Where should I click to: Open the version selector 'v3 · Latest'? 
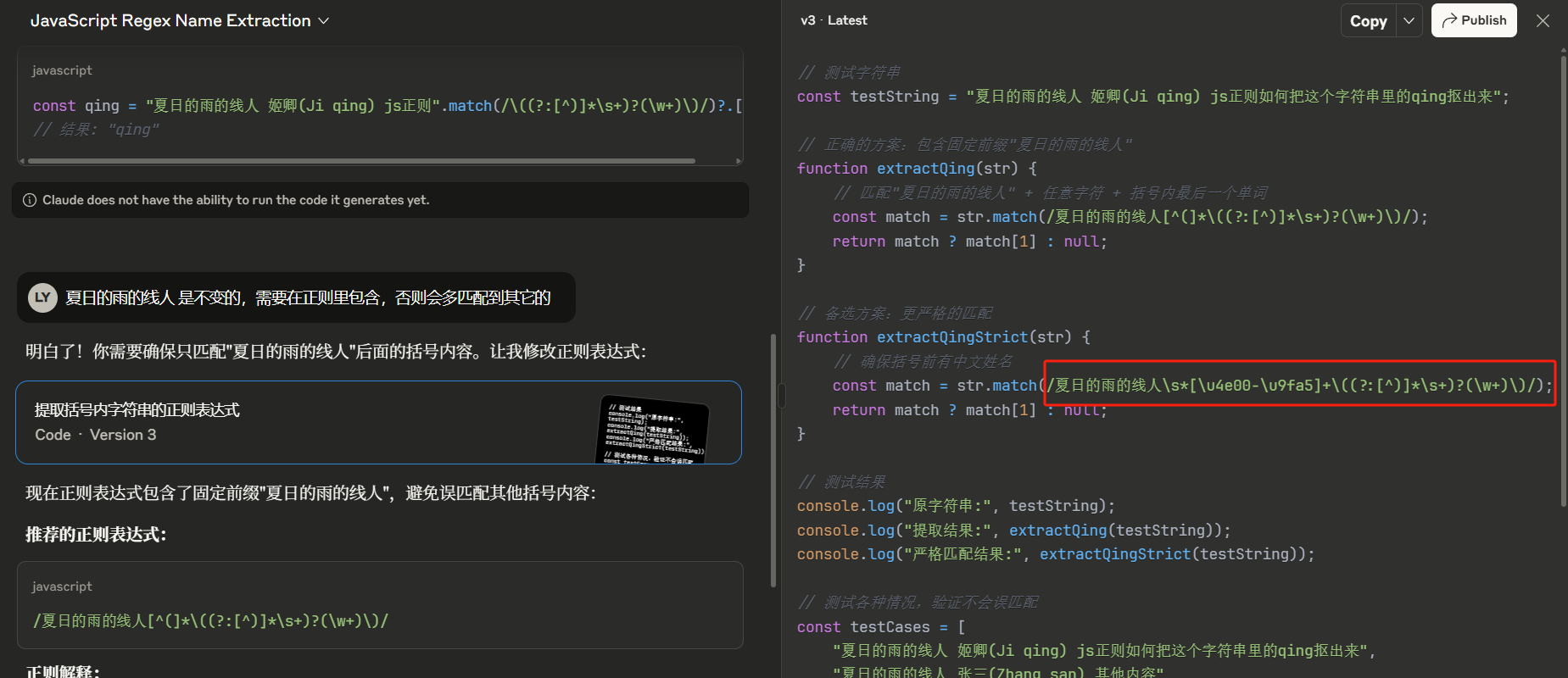834,20
